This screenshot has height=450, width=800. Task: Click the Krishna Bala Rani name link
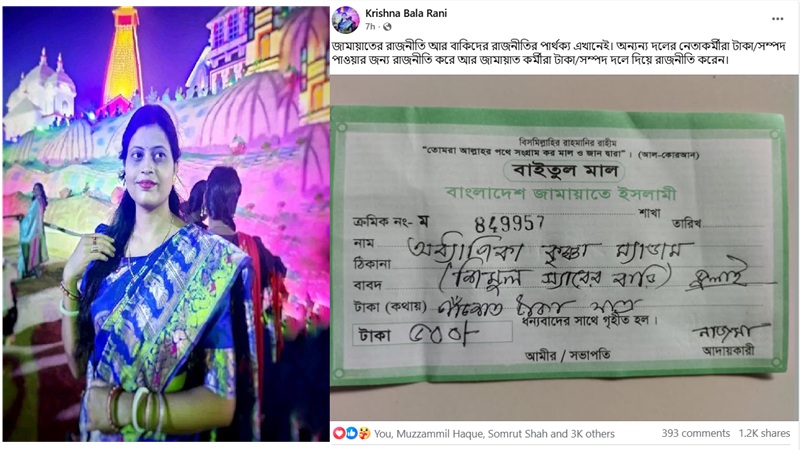click(x=406, y=13)
